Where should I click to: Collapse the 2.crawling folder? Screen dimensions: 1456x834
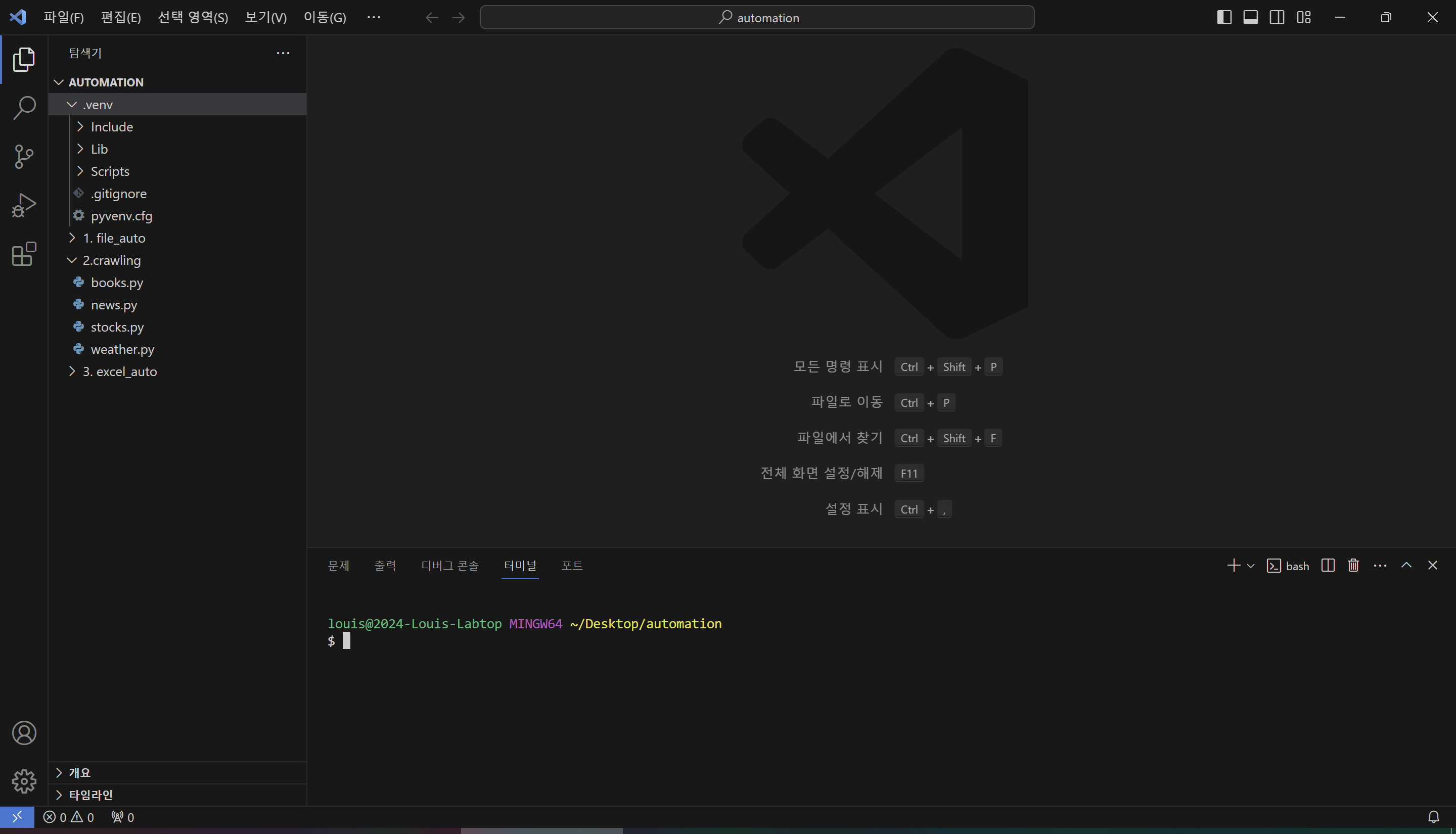click(x=177, y=261)
